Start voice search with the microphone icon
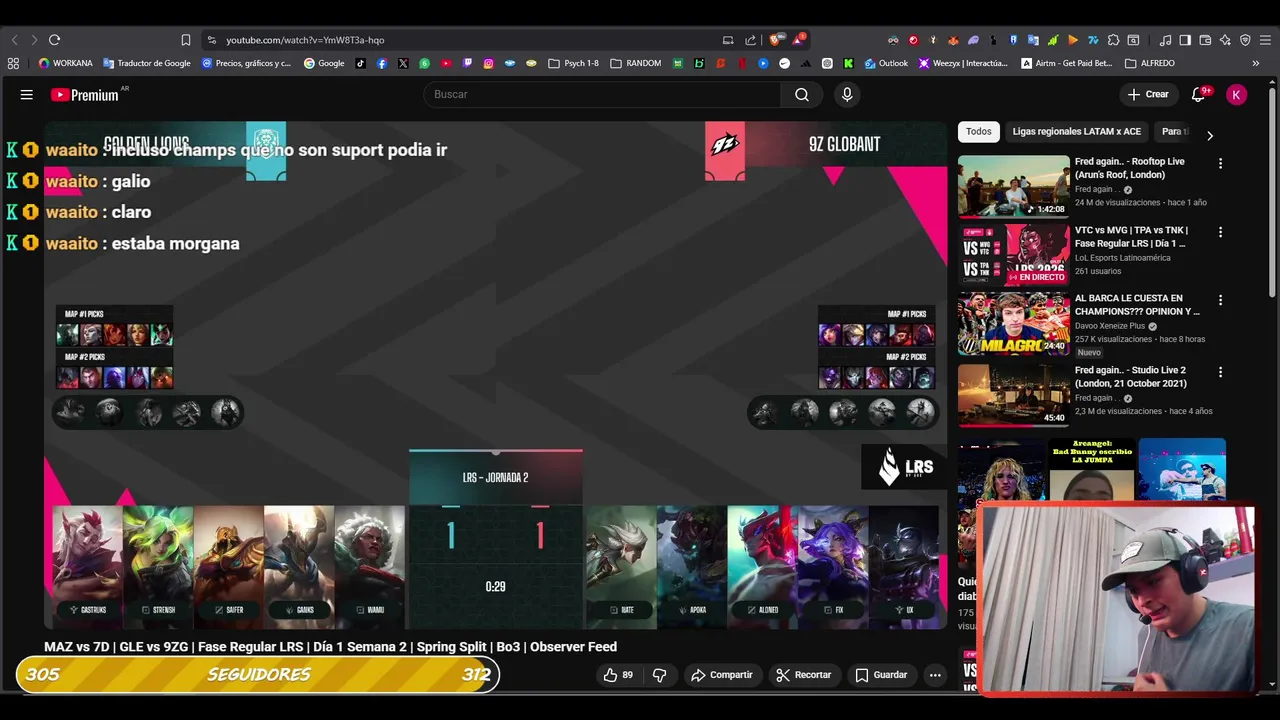1280x720 pixels. tap(847, 94)
